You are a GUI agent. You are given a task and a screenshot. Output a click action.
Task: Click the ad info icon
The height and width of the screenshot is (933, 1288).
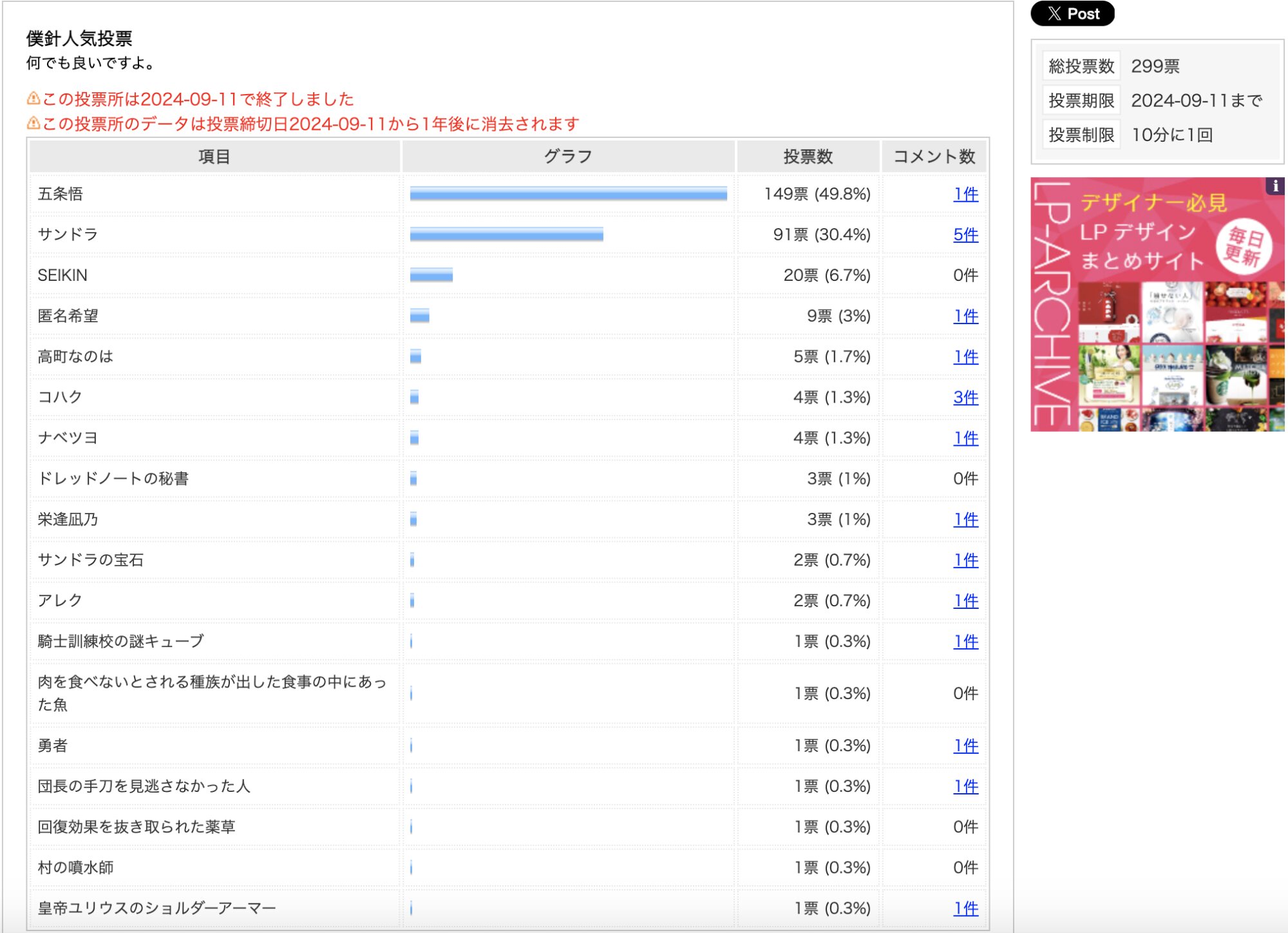coord(1274,186)
